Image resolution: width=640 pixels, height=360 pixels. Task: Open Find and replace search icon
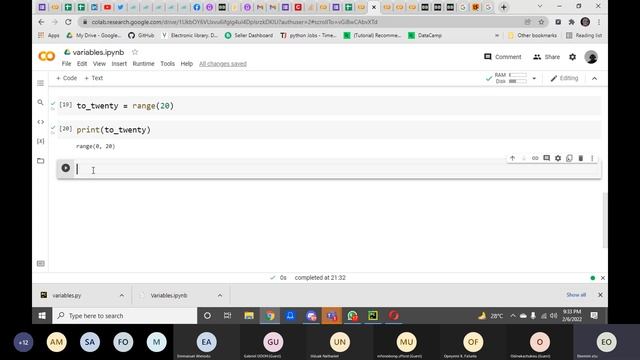coord(40,102)
